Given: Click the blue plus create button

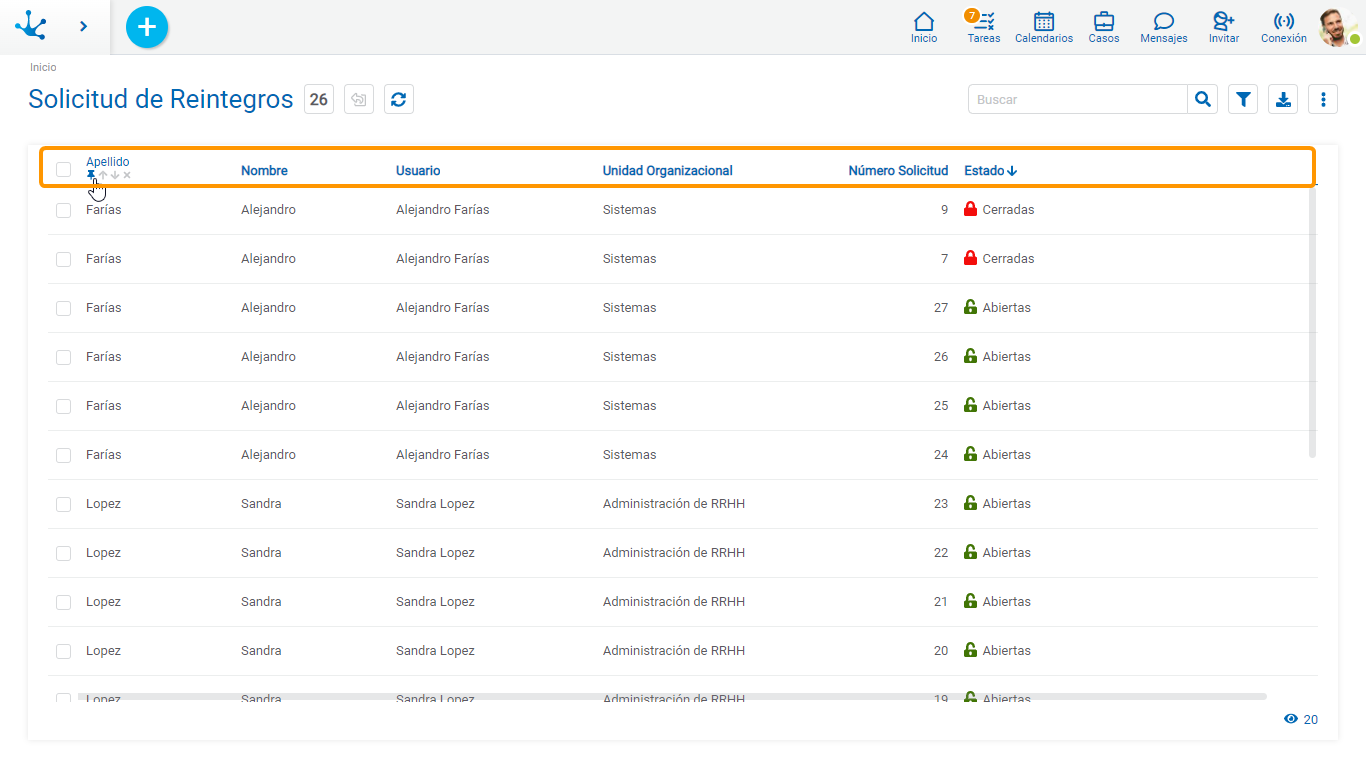Looking at the screenshot, I should [147, 27].
